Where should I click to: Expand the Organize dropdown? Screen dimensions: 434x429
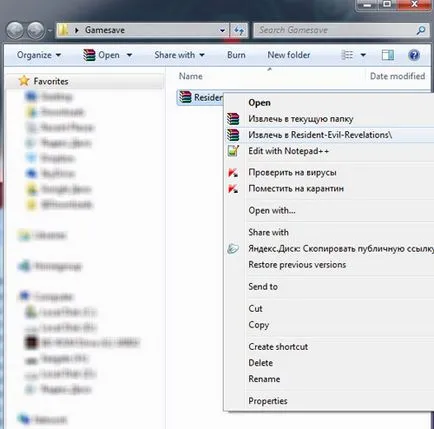(x=39, y=55)
